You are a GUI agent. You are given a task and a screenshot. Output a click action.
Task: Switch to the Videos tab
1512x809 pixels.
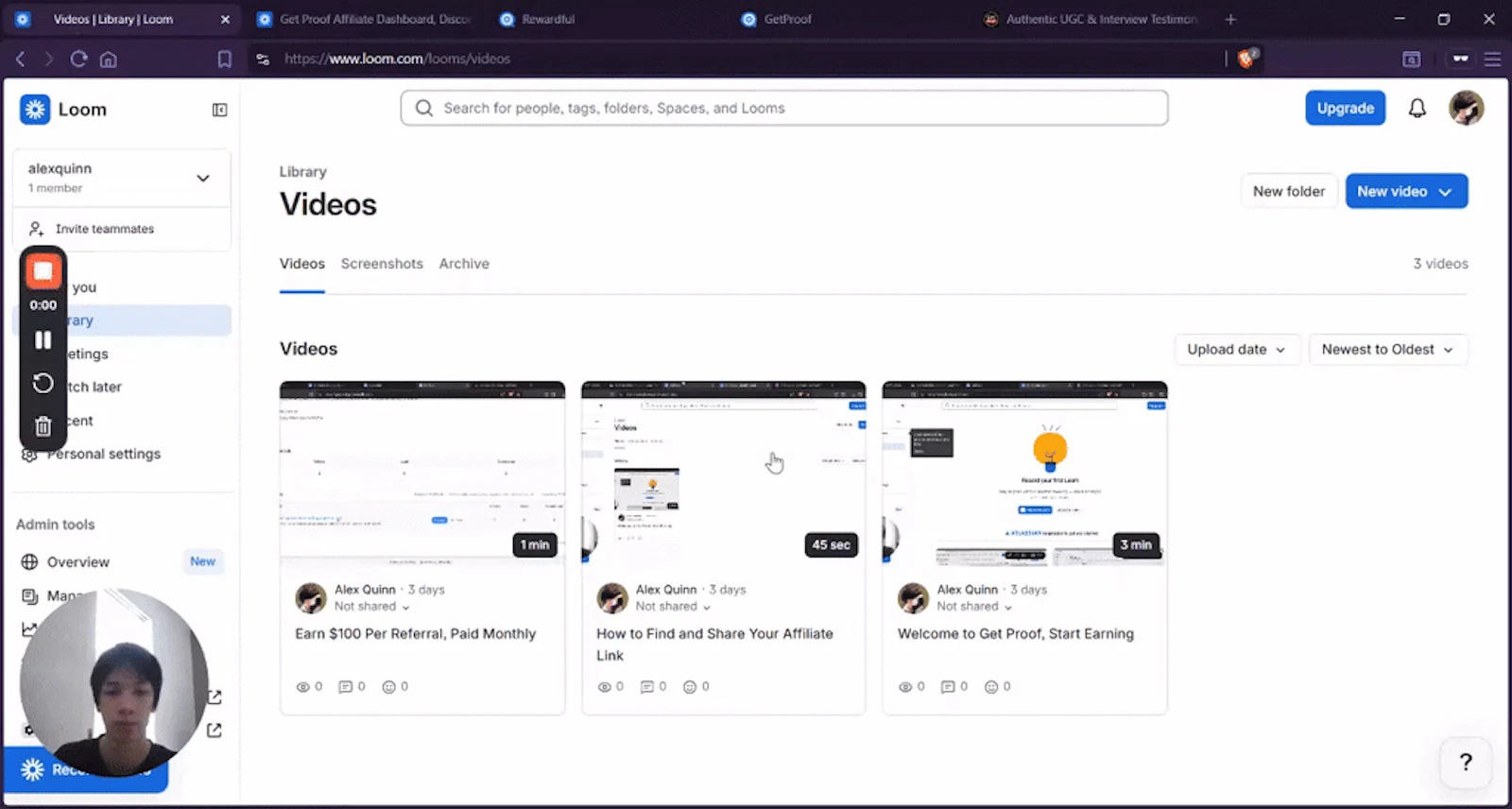click(302, 264)
